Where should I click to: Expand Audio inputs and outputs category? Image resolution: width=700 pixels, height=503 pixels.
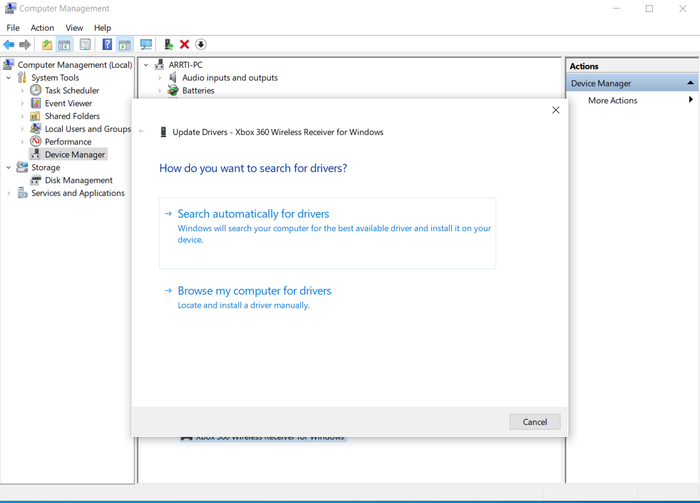[159, 78]
